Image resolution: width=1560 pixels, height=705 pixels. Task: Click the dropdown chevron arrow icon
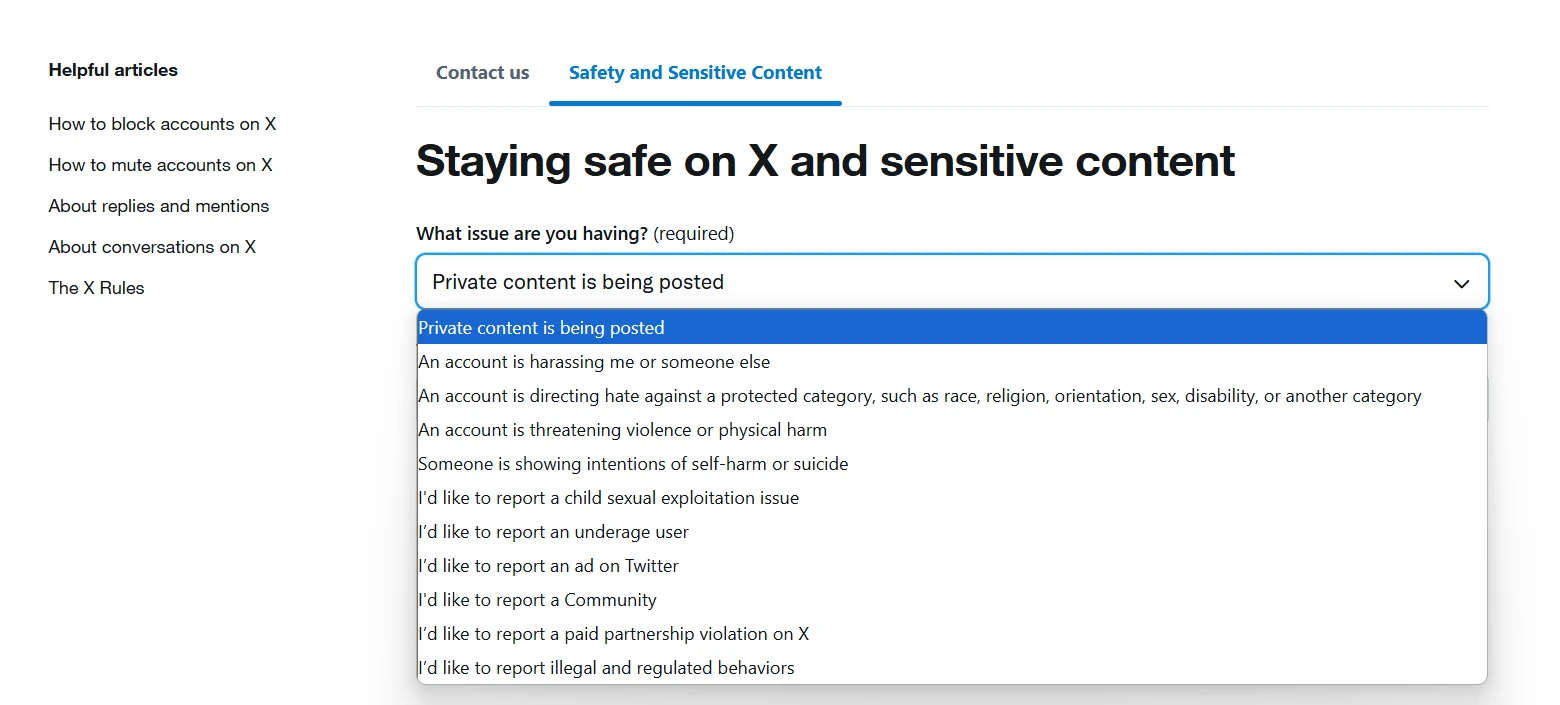point(1461,283)
